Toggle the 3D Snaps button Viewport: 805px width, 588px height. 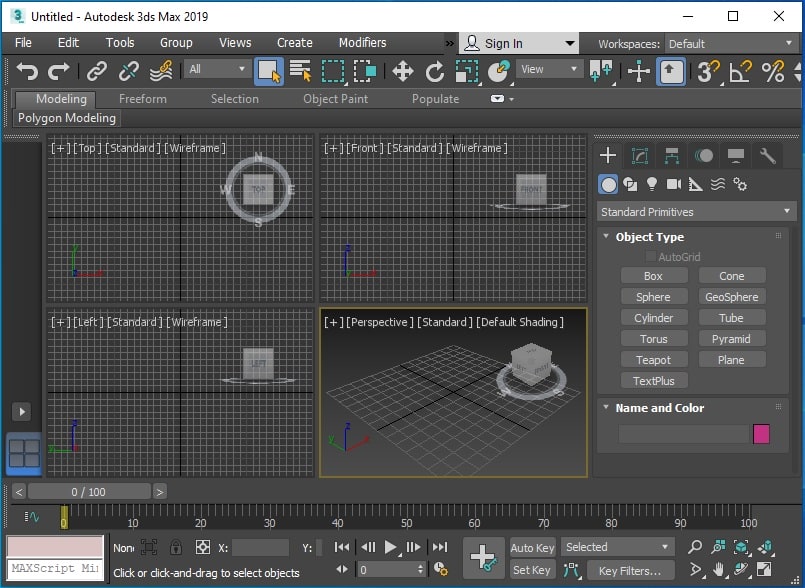tap(708, 71)
